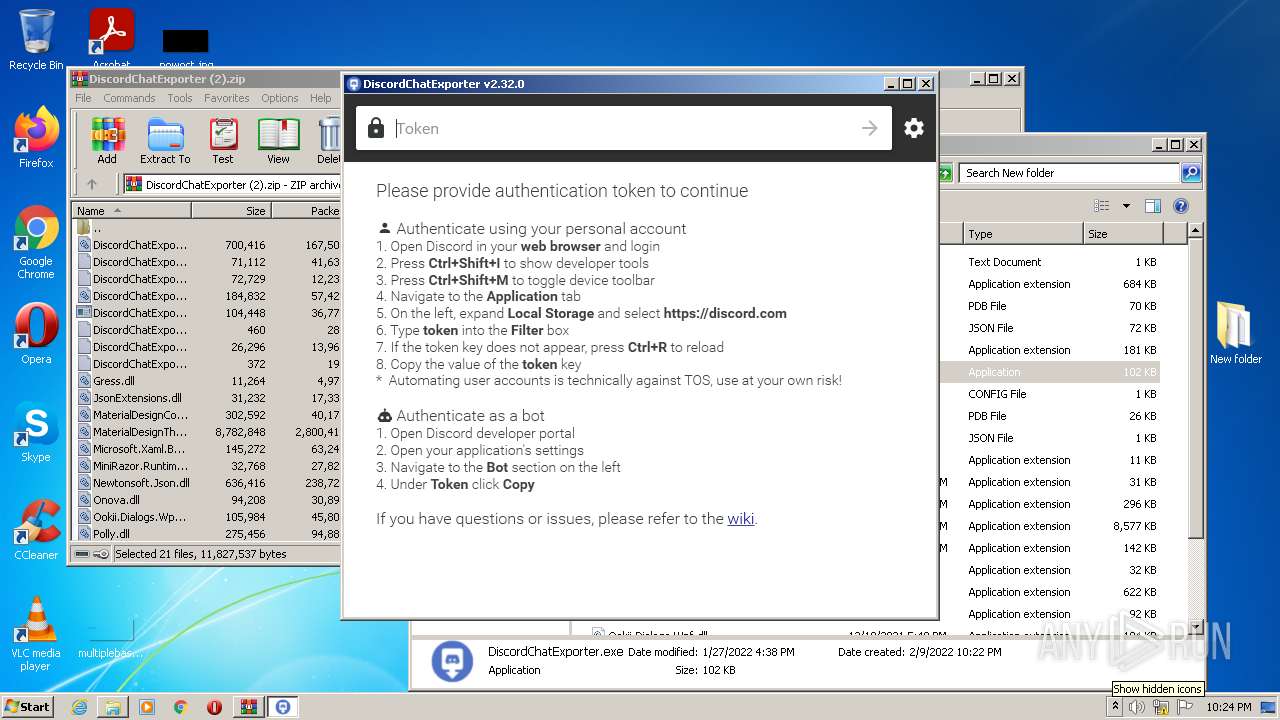Open WinRAR Help menu

(x=320, y=98)
